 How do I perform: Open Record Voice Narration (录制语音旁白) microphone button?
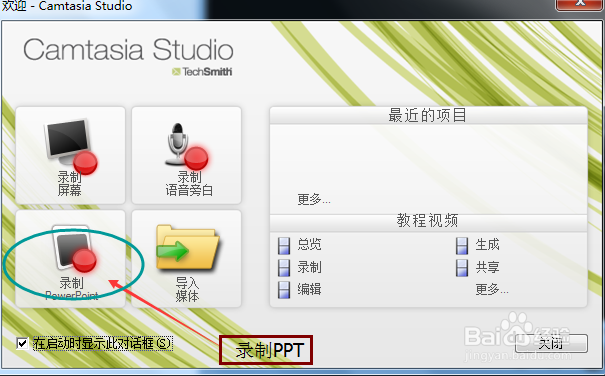pos(186,155)
